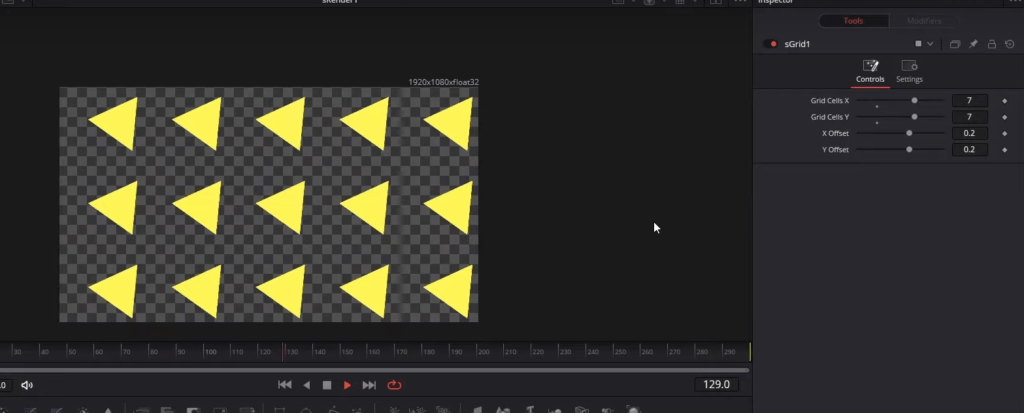Open the Settings tab
The width and height of the screenshot is (1024, 413).
pyautogui.click(x=909, y=72)
